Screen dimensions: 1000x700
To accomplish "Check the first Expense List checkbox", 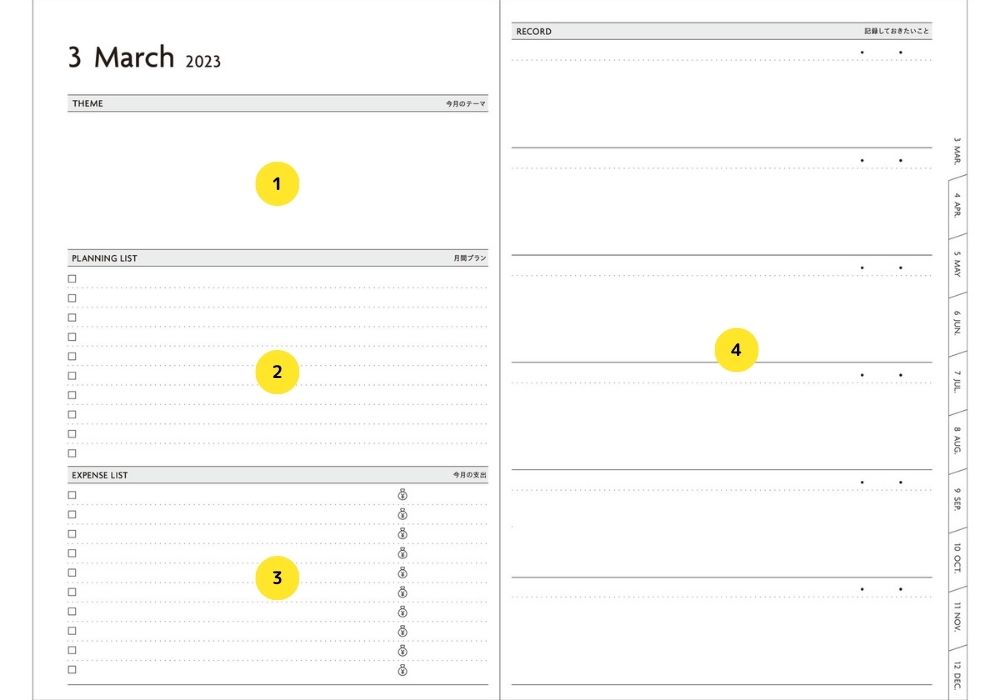I will click(72, 495).
